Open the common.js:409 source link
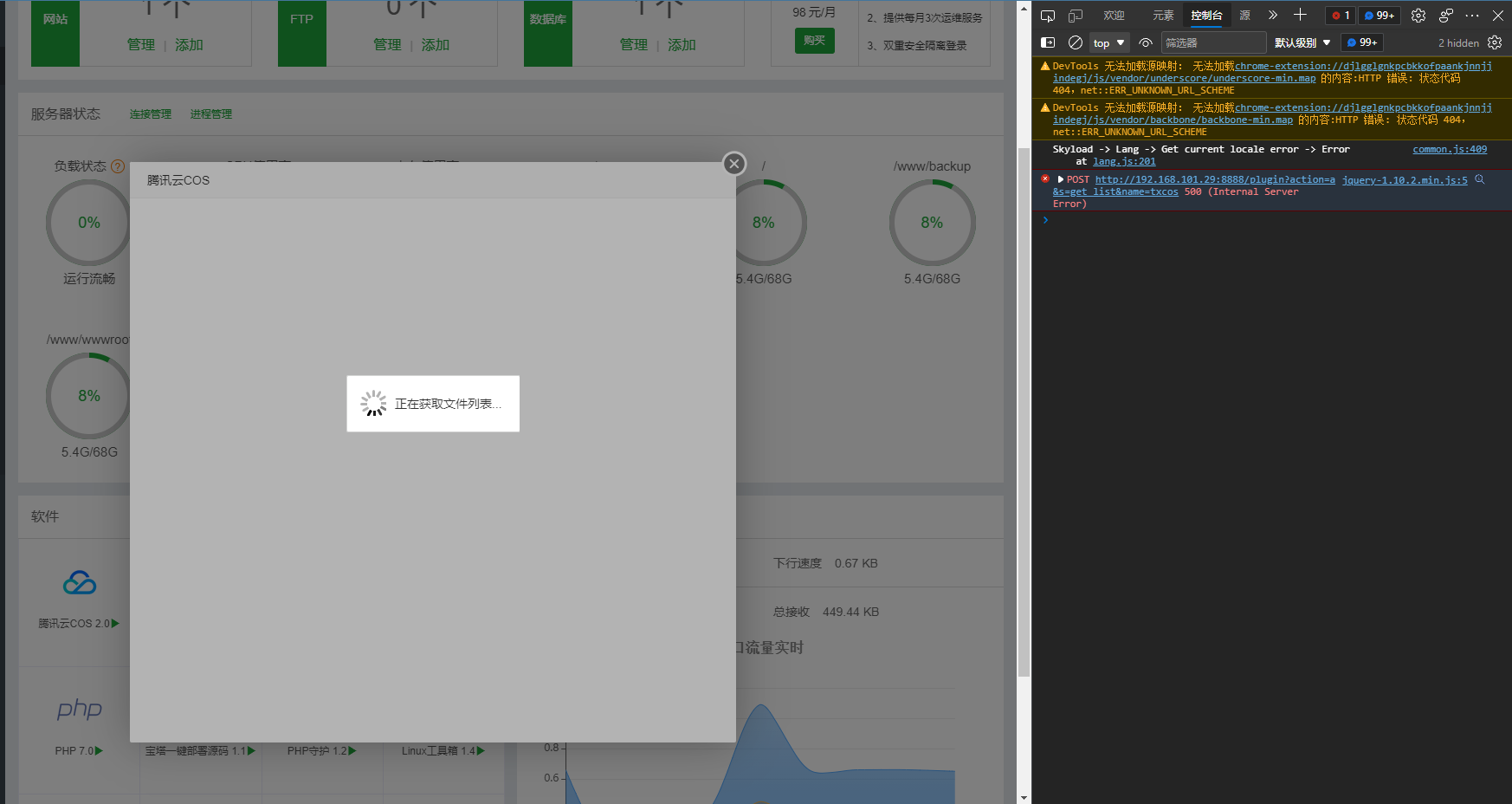Image resolution: width=1512 pixels, height=804 pixels. (x=1450, y=149)
